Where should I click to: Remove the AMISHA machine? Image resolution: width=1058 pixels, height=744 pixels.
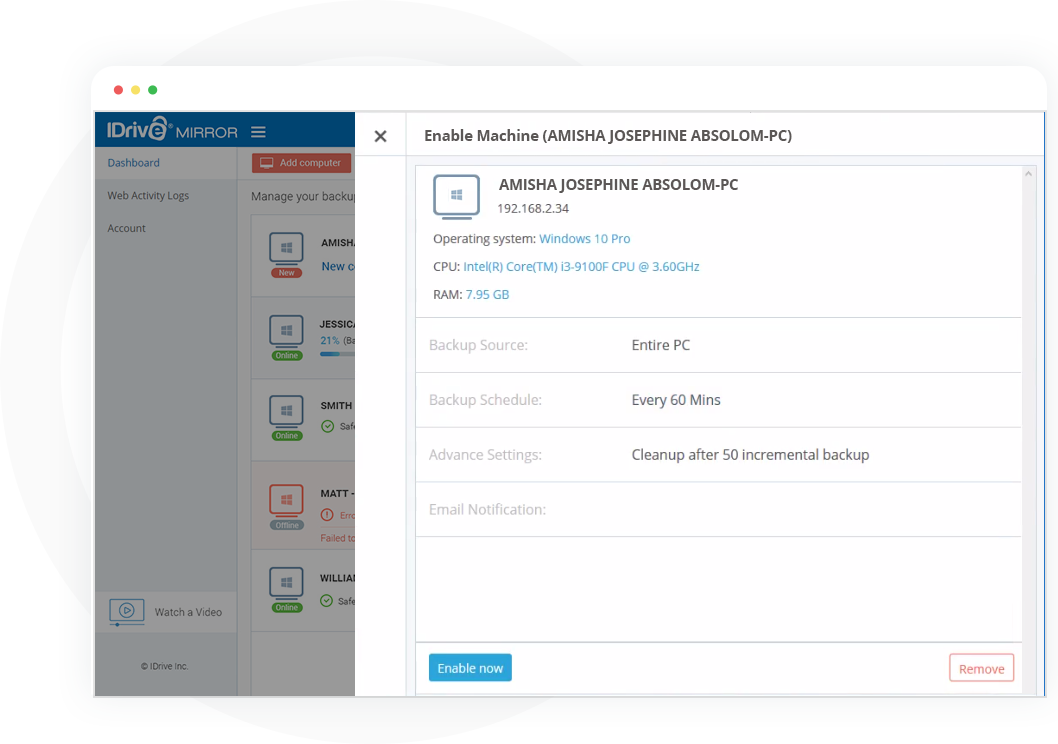[x=981, y=667]
